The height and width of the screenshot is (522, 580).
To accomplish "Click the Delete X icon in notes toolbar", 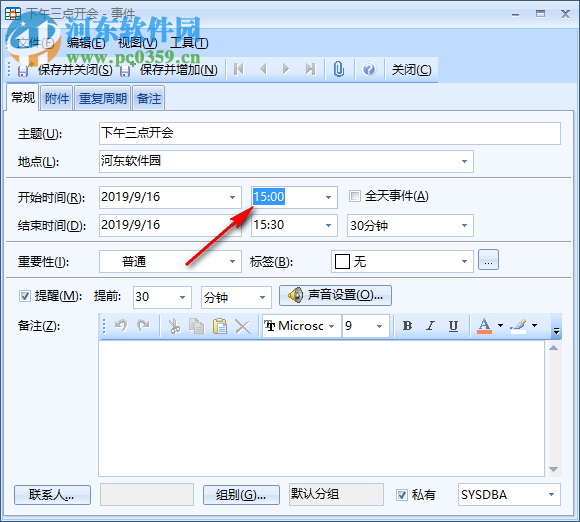I will 243,326.
